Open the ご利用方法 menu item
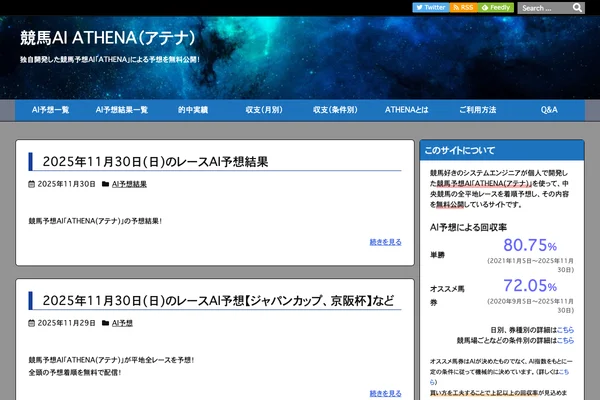This screenshot has width=600, height=400. pyautogui.click(x=478, y=110)
